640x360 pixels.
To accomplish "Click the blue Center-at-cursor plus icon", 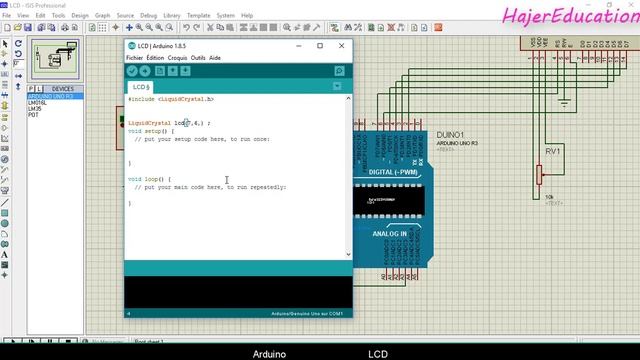I will [129, 28].
